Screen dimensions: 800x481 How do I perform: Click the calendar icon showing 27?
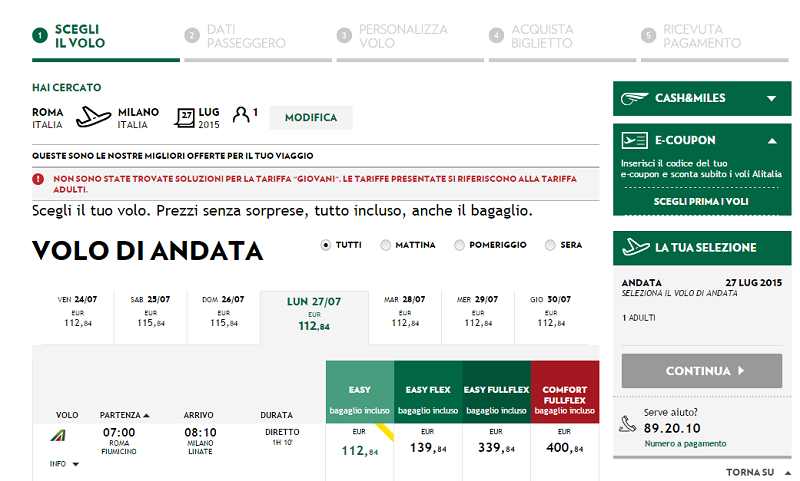tap(184, 117)
